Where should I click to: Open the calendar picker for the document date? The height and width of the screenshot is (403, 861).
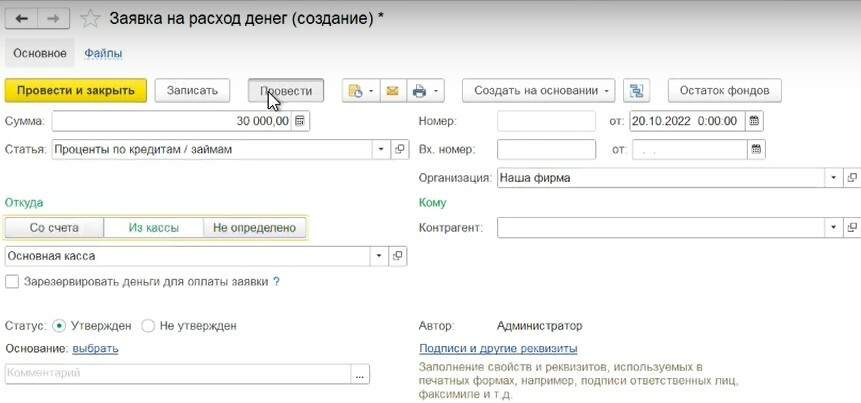[x=755, y=121]
